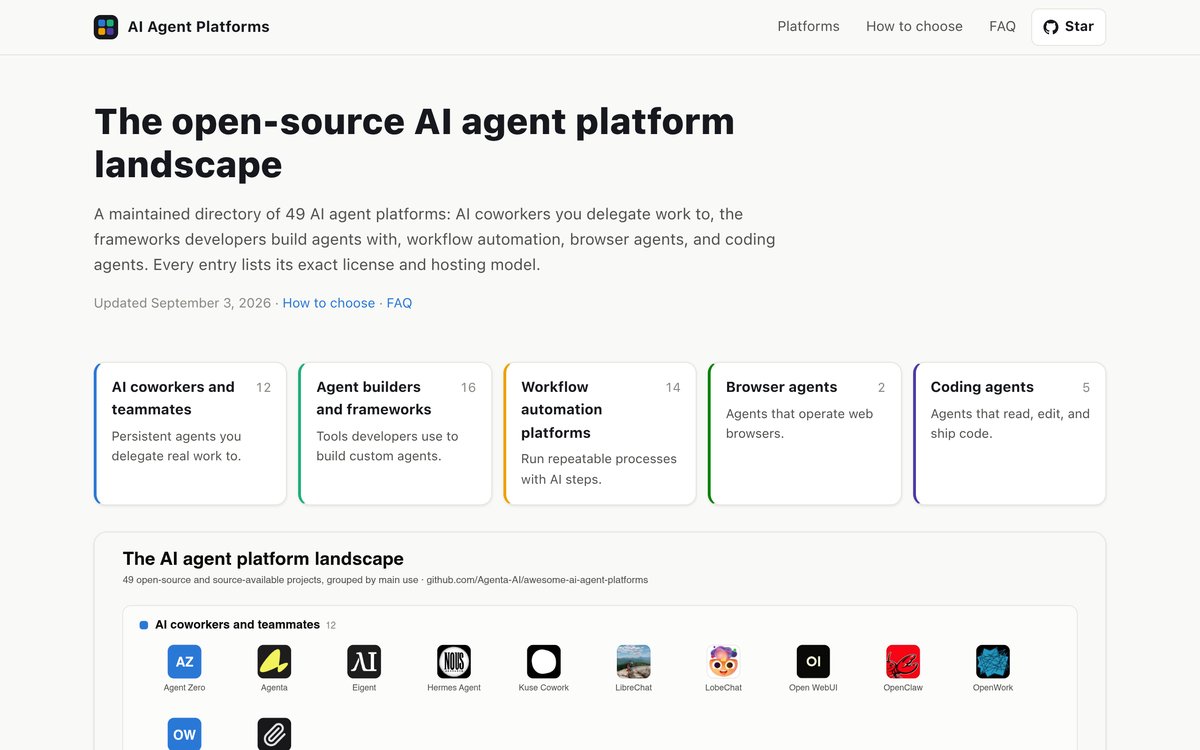Click the GitHub octocat icon in Star button
The width and height of the screenshot is (1200, 750).
[1051, 27]
